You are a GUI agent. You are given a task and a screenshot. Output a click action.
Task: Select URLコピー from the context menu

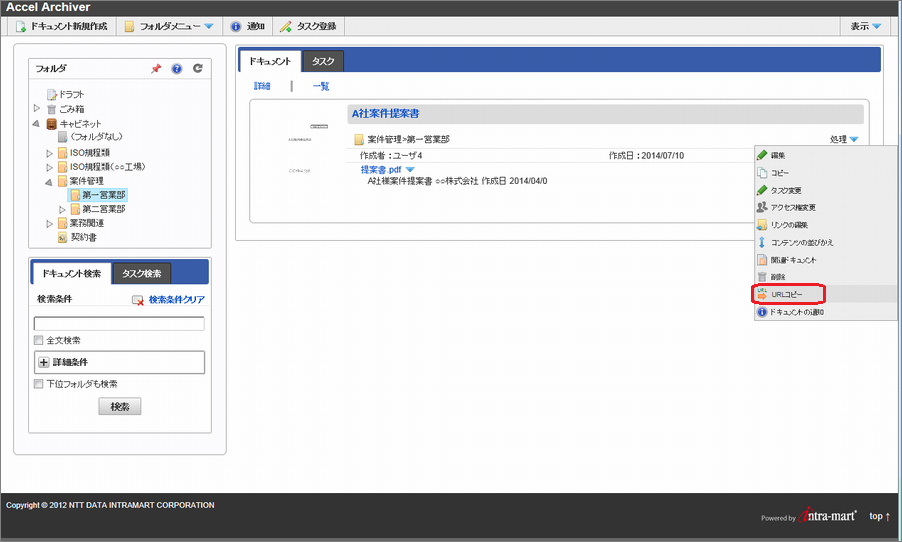[x=787, y=294]
